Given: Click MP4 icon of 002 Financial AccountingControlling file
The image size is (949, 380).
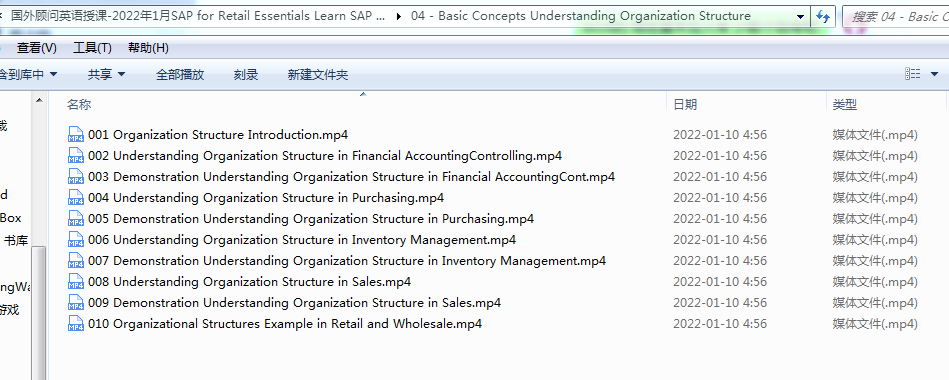Looking at the screenshot, I should click(x=76, y=156).
